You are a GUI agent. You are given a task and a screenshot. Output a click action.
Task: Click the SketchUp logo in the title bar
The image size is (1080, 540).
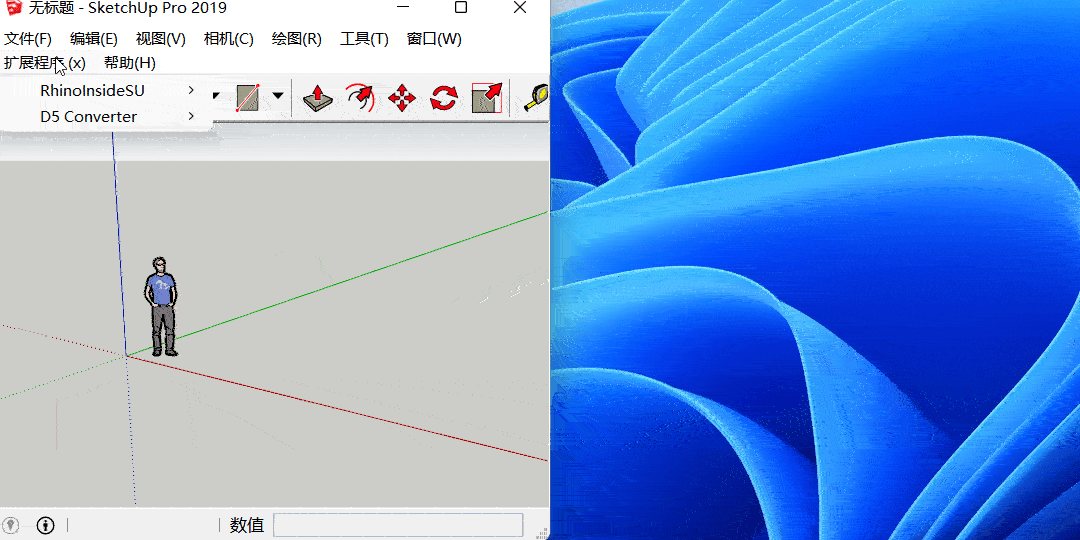13,8
